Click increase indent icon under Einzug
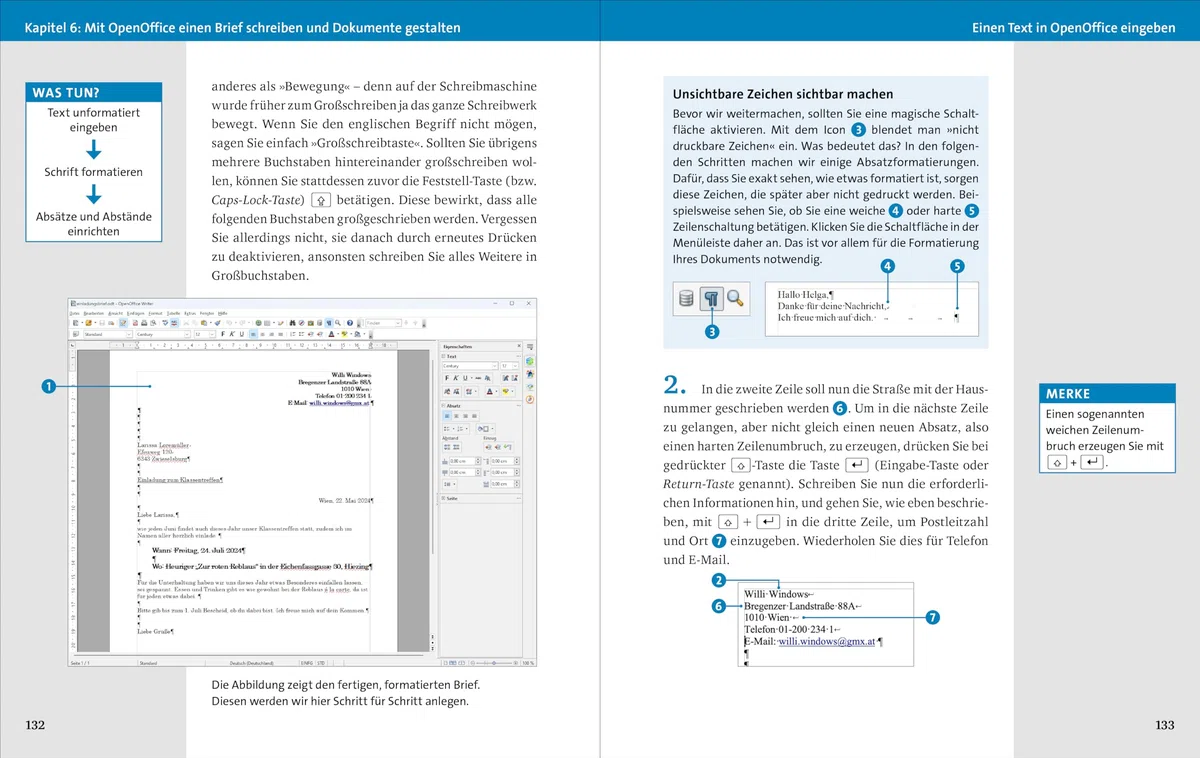 [x=488, y=447]
